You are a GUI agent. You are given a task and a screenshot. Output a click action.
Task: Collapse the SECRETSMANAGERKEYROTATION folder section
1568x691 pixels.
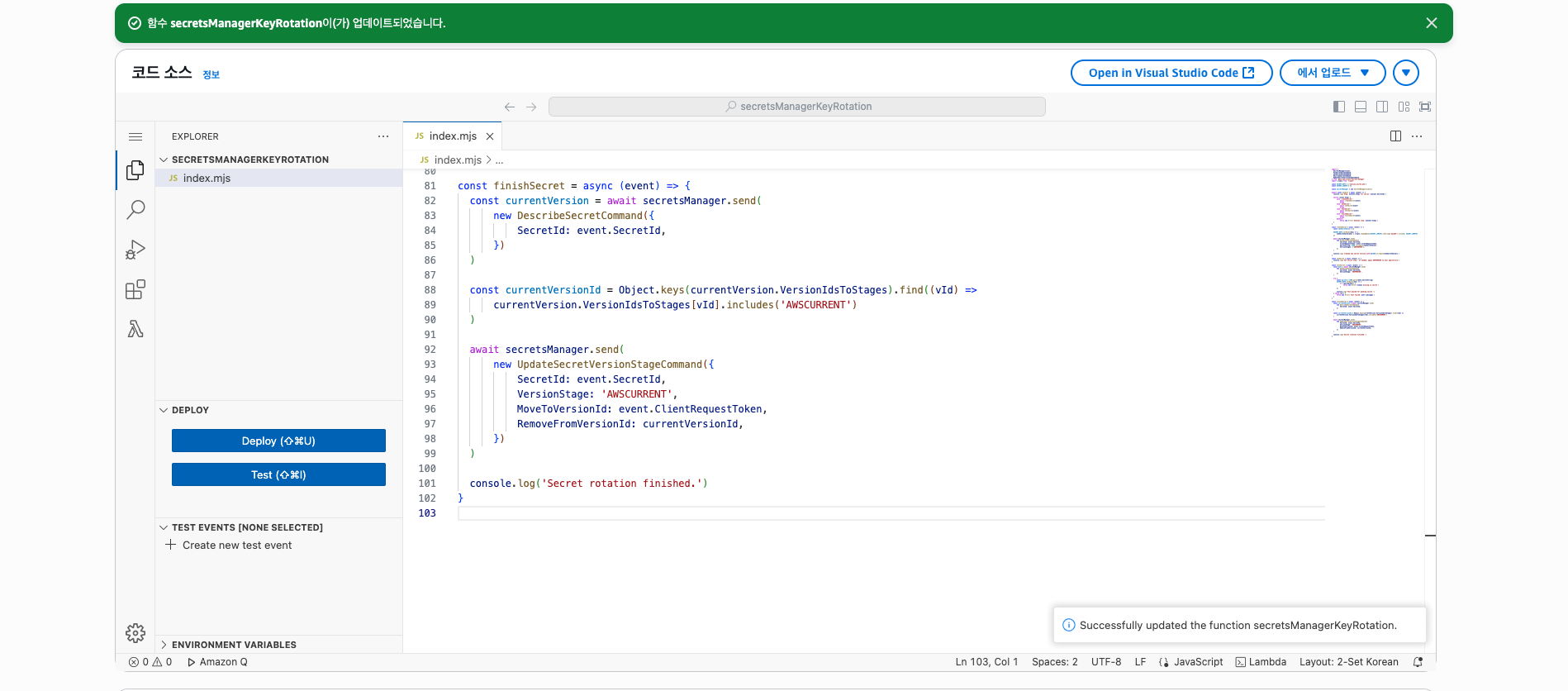pos(278,160)
